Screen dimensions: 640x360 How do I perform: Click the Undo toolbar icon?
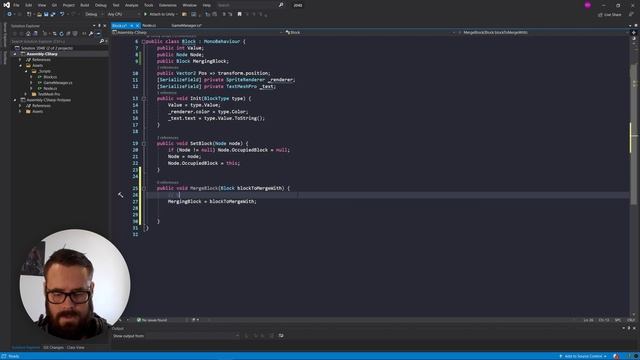[62, 14]
